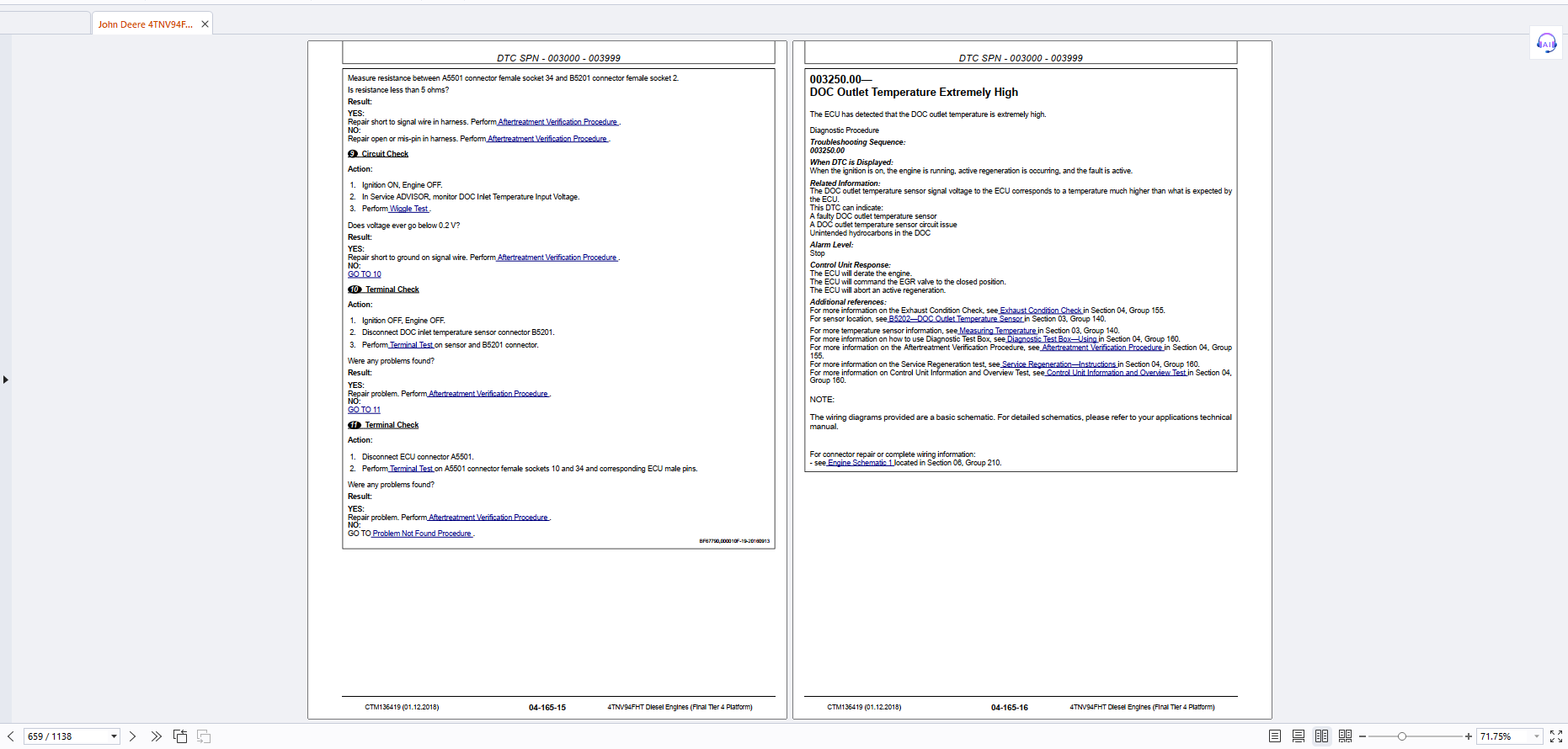1568x749 pixels.
Task: Open the AI assistant headset icon
Action: [1546, 43]
